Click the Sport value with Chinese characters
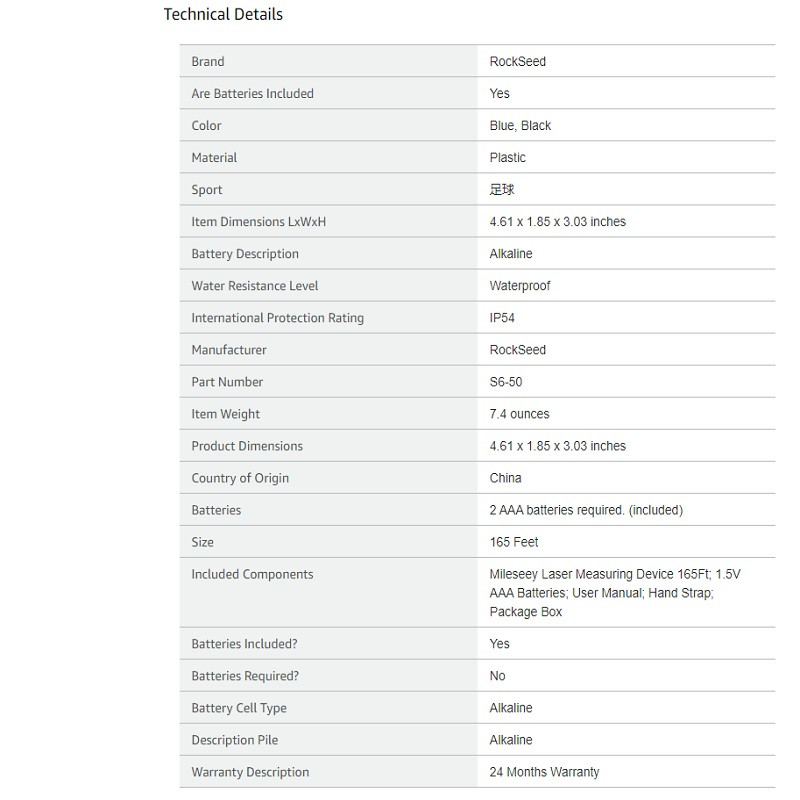This screenshot has height=800, width=800. point(502,189)
